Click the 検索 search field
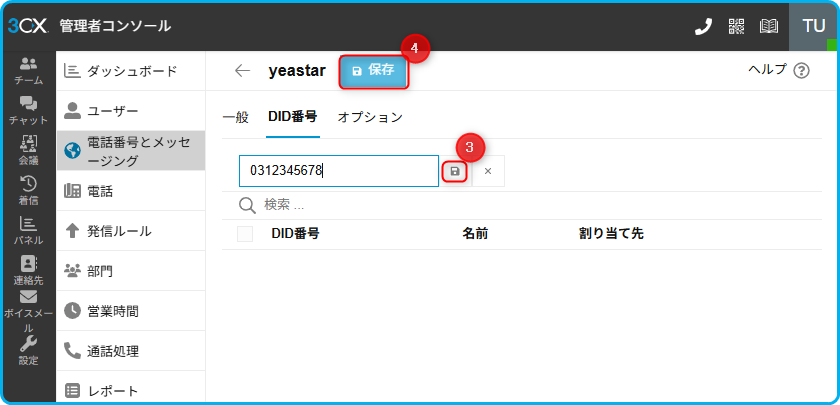The image size is (840, 405). [400, 205]
